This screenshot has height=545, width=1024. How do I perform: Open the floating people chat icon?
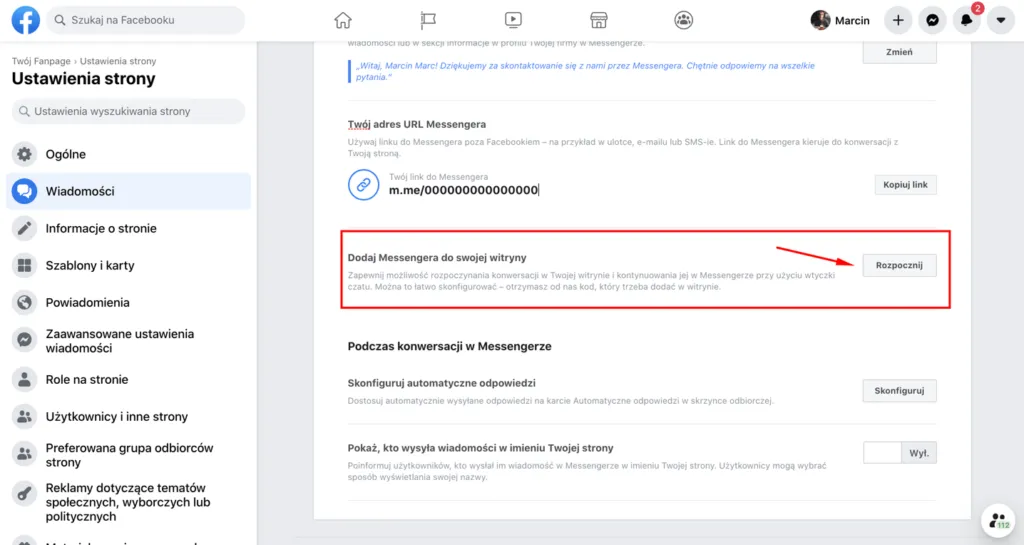coord(999,521)
